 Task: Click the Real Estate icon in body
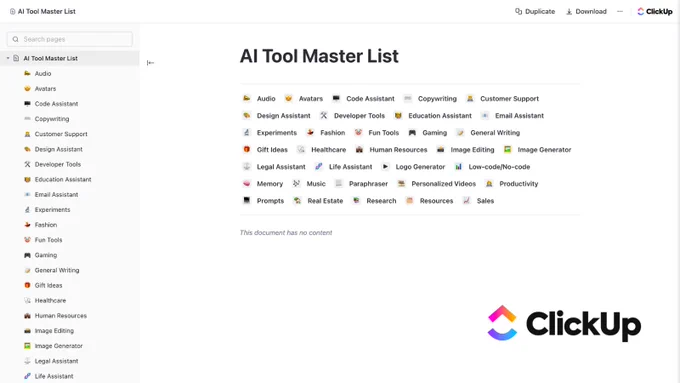(x=297, y=200)
